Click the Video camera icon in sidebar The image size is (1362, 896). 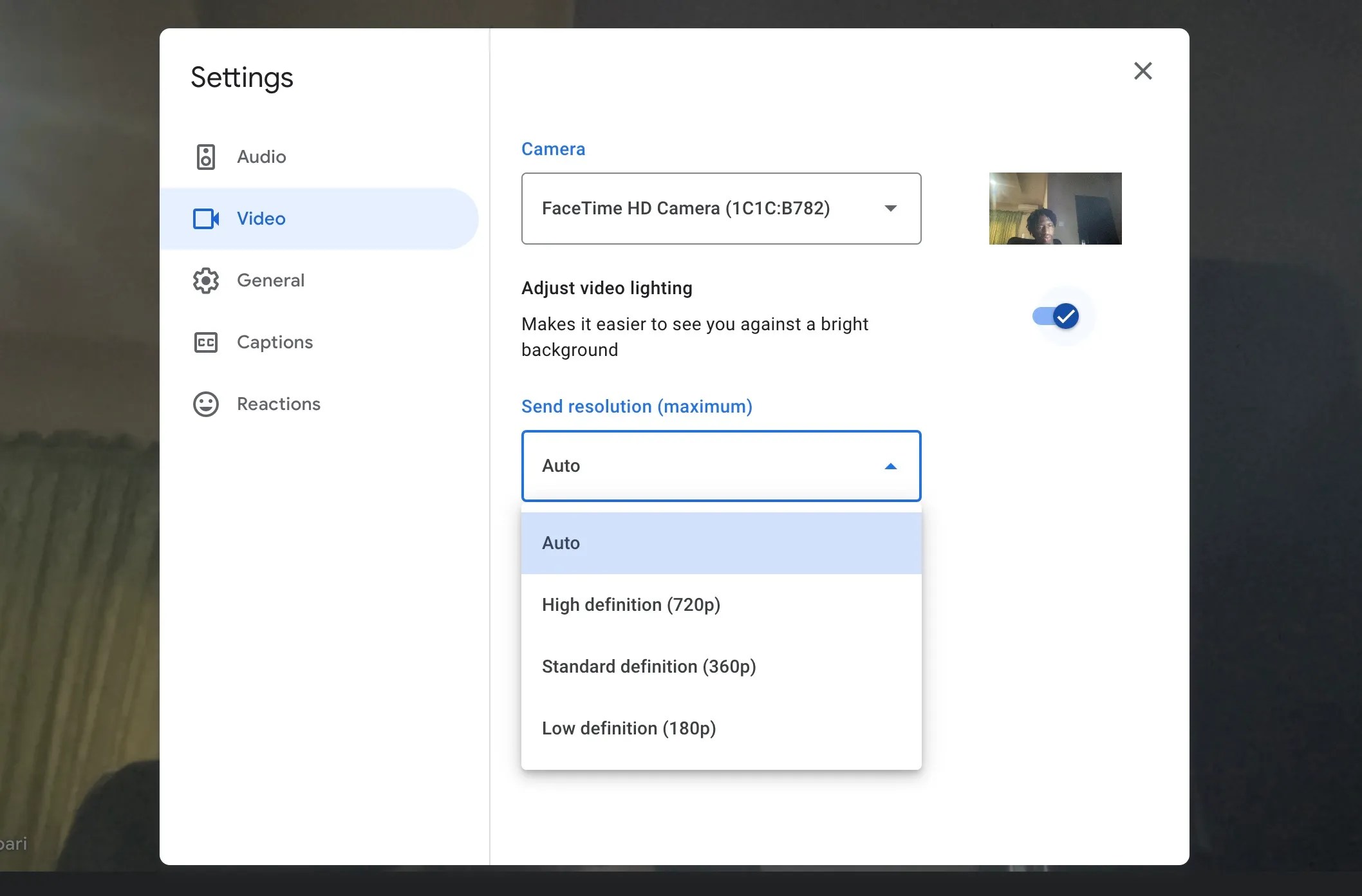[205, 219]
